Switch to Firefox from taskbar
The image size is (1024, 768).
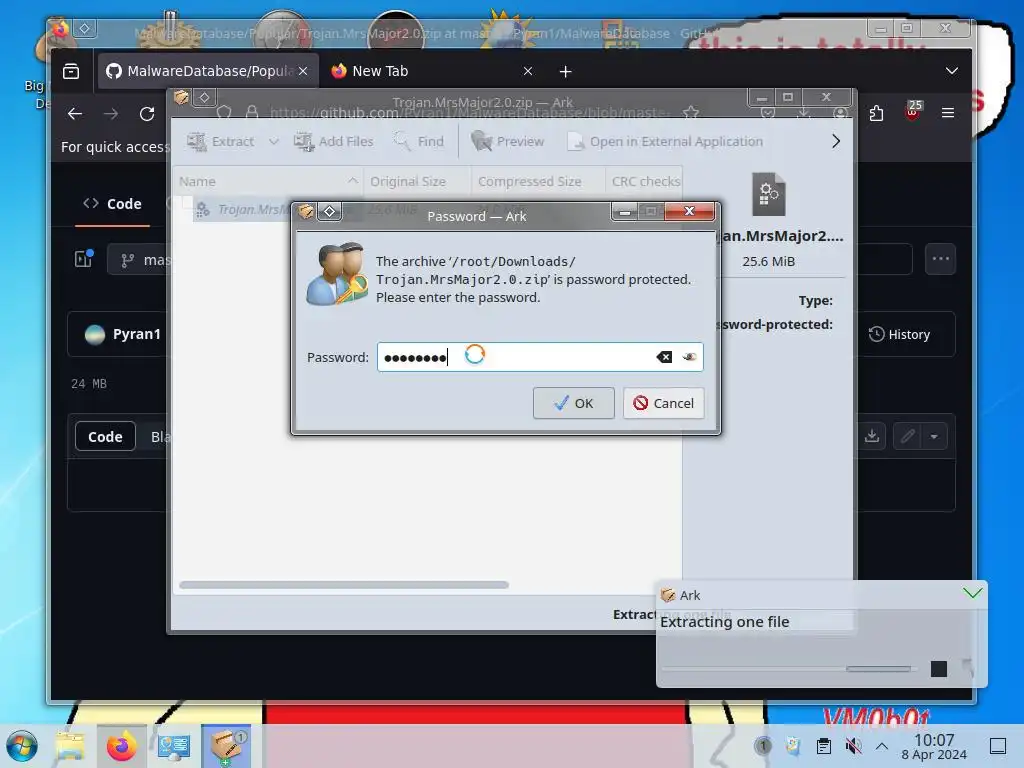[121, 746]
